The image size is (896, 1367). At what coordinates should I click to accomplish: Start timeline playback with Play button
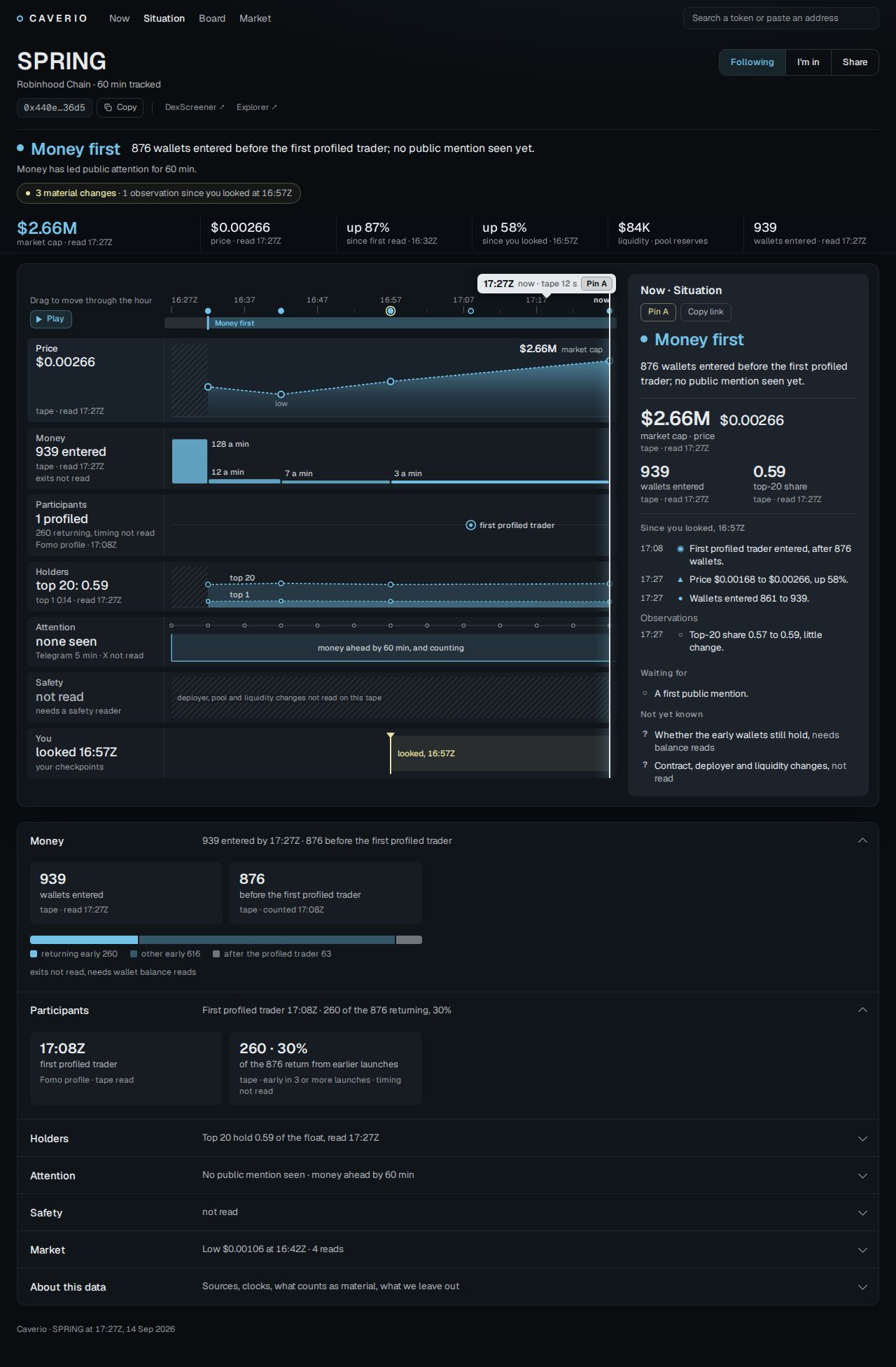click(x=50, y=319)
